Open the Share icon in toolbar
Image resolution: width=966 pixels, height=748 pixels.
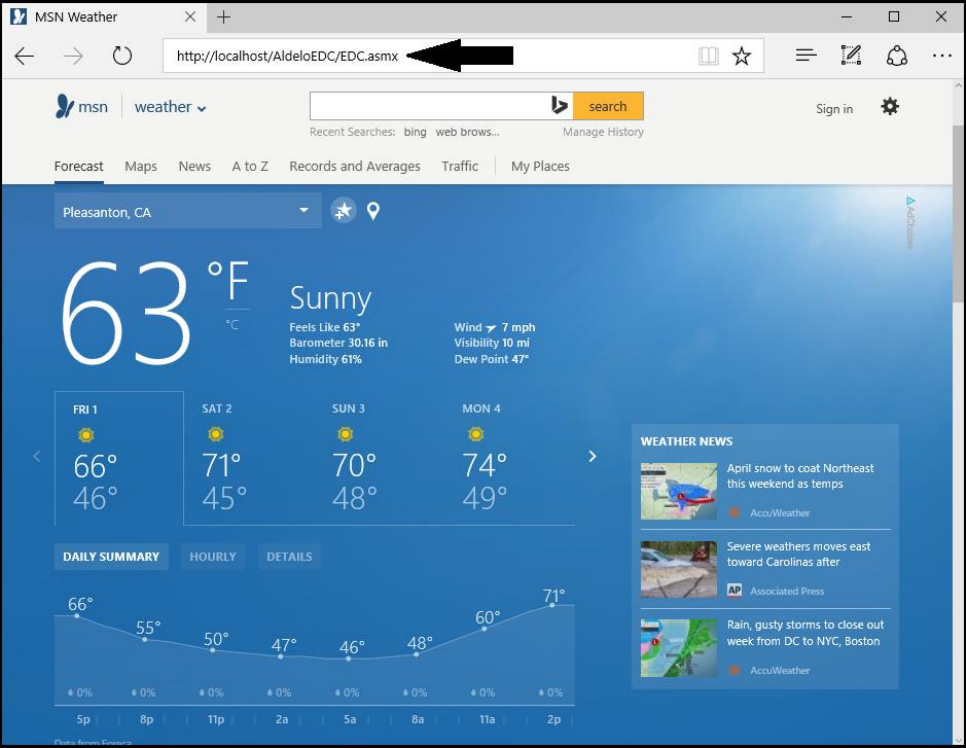point(896,55)
